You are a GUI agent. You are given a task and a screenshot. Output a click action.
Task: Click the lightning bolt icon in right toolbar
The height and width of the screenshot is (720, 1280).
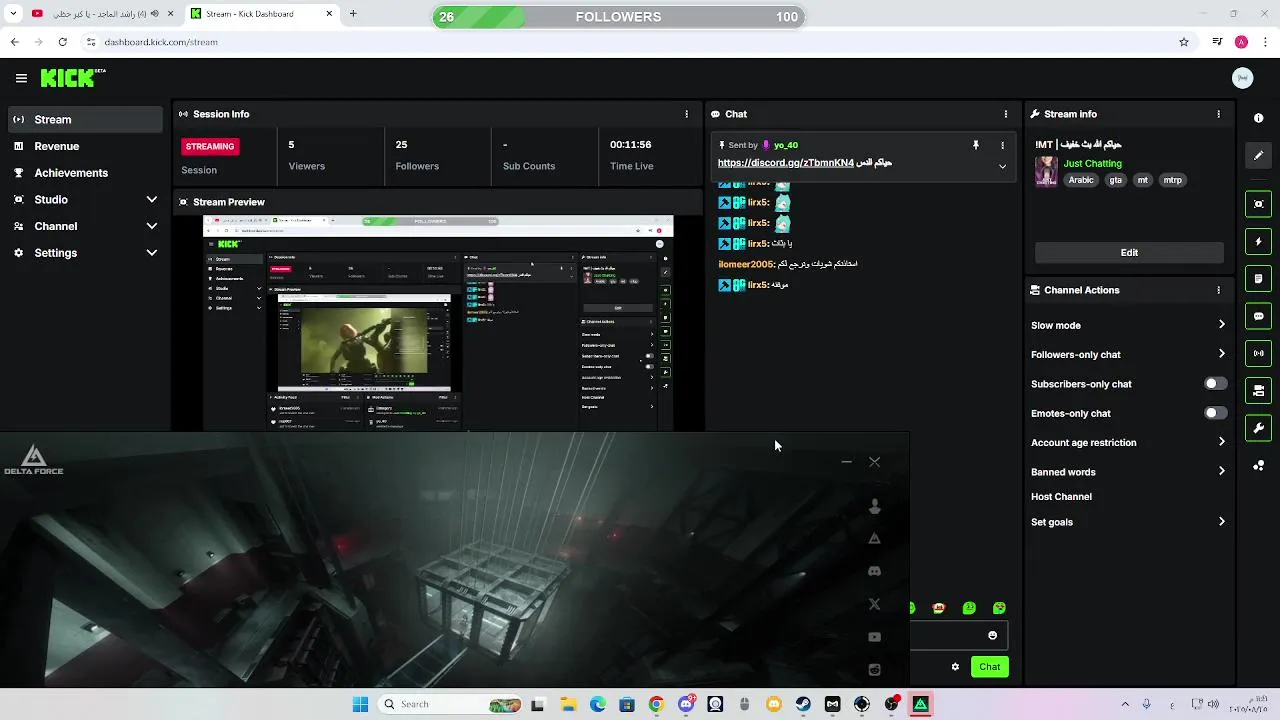(1258, 241)
